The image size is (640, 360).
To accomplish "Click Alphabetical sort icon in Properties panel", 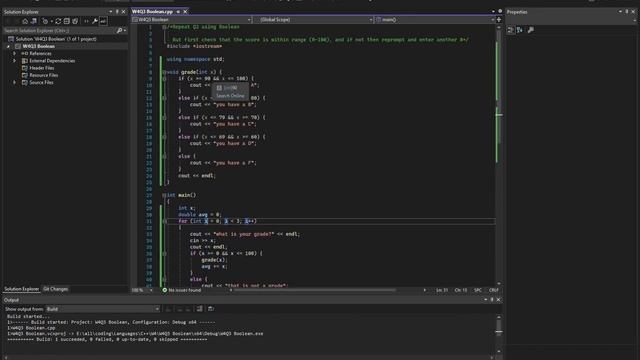I will click(x=520, y=30).
